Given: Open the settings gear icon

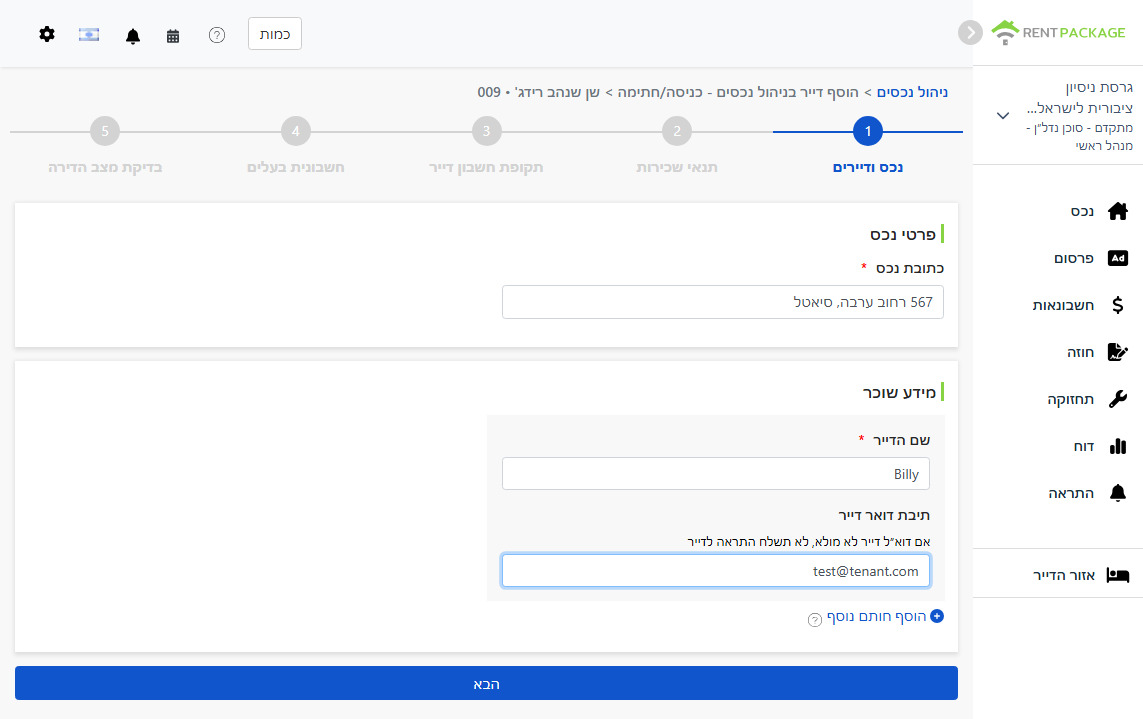Looking at the screenshot, I should pyautogui.click(x=47, y=34).
